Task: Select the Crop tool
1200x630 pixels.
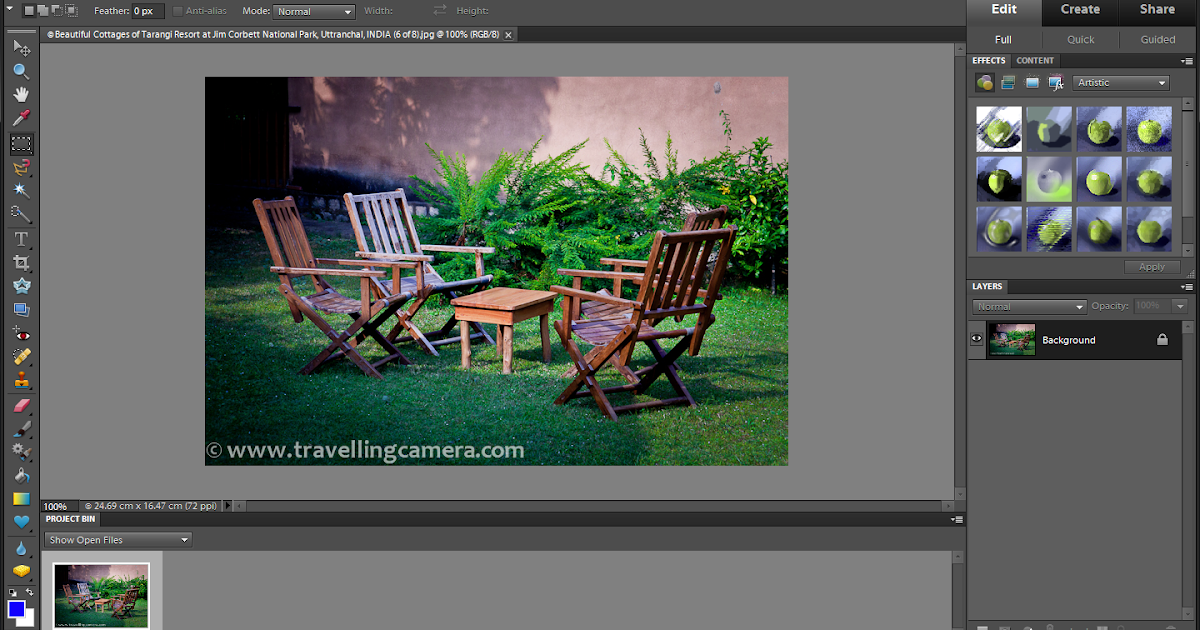Action: tap(21, 263)
